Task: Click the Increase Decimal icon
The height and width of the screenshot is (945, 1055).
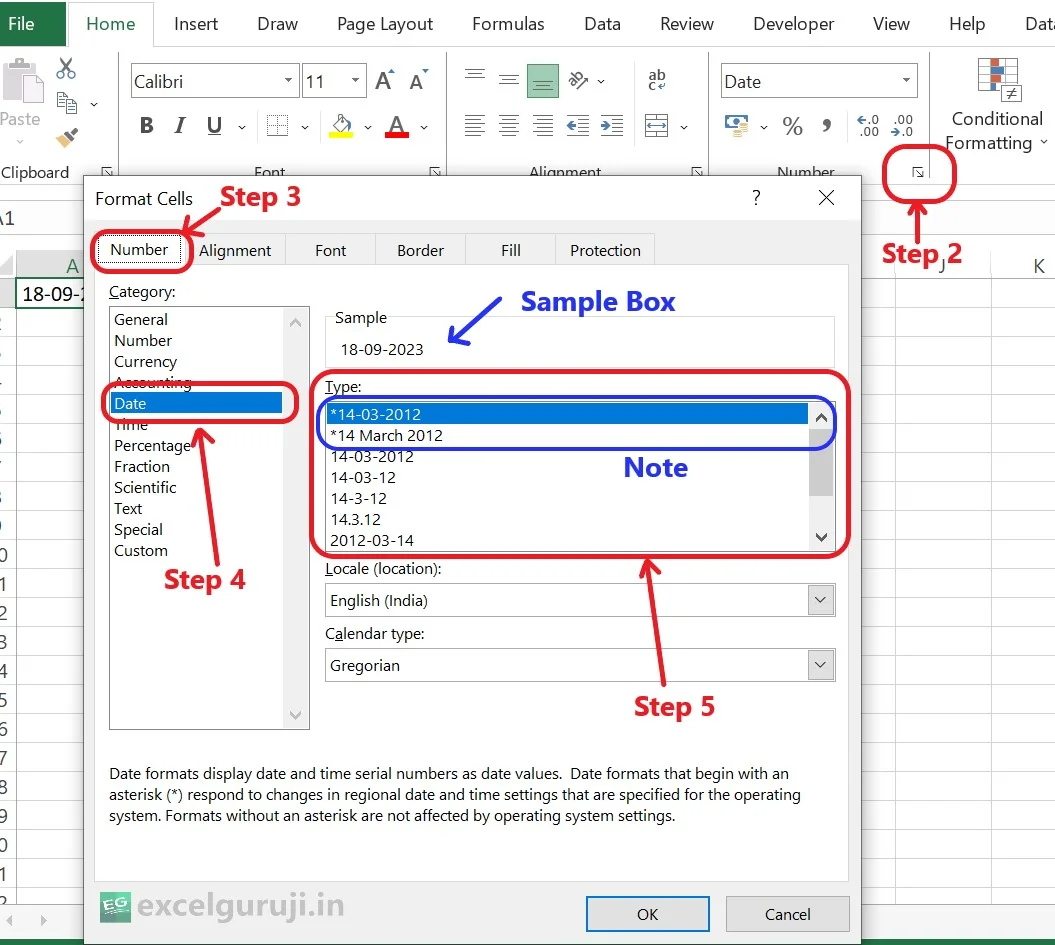Action: tap(868, 126)
